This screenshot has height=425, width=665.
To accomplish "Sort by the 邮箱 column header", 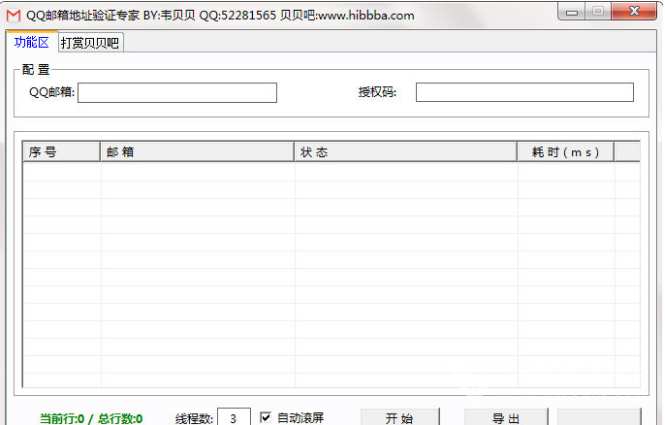I will click(197, 152).
